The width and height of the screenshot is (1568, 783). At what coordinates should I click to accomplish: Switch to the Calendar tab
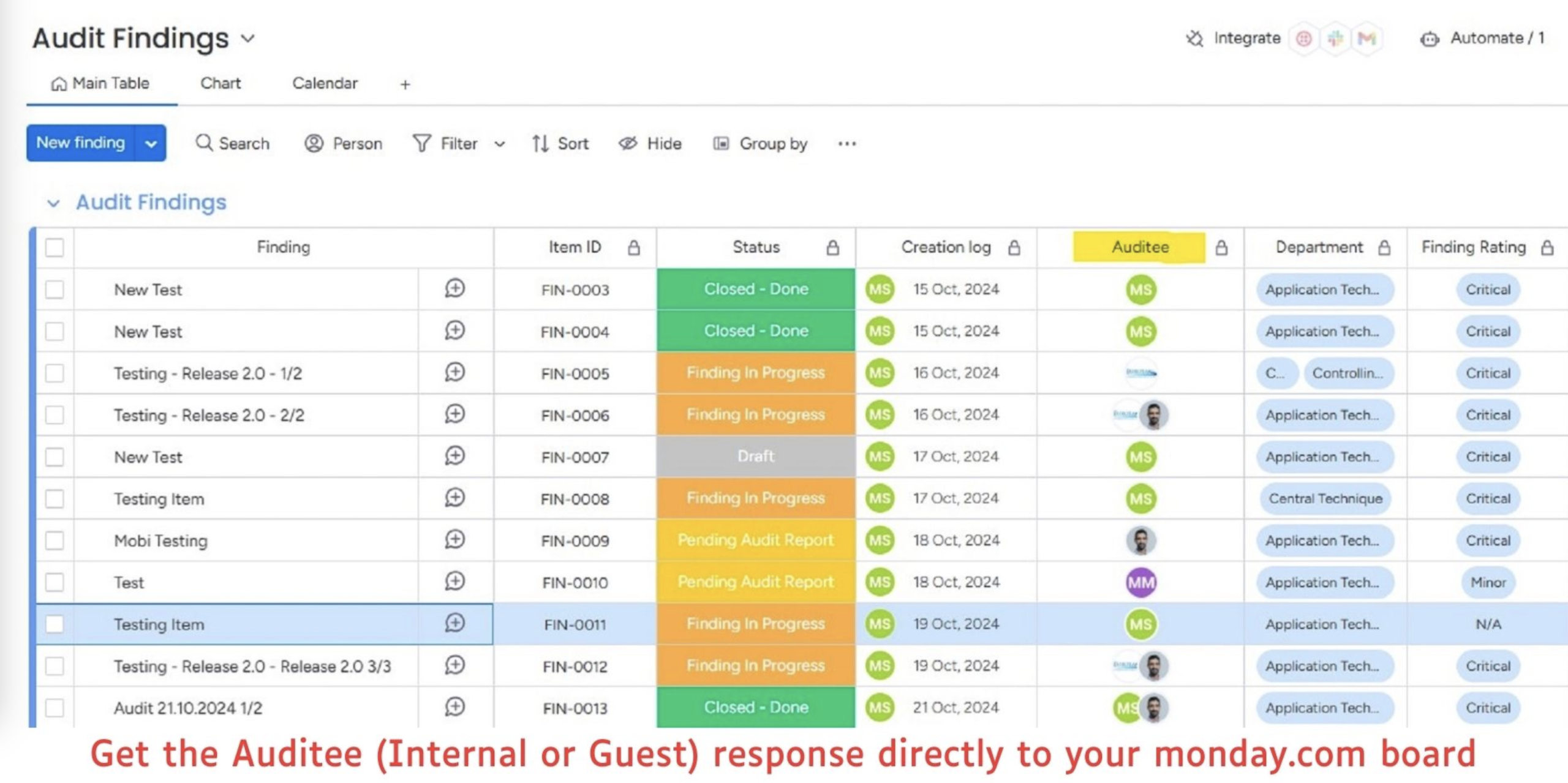[325, 83]
